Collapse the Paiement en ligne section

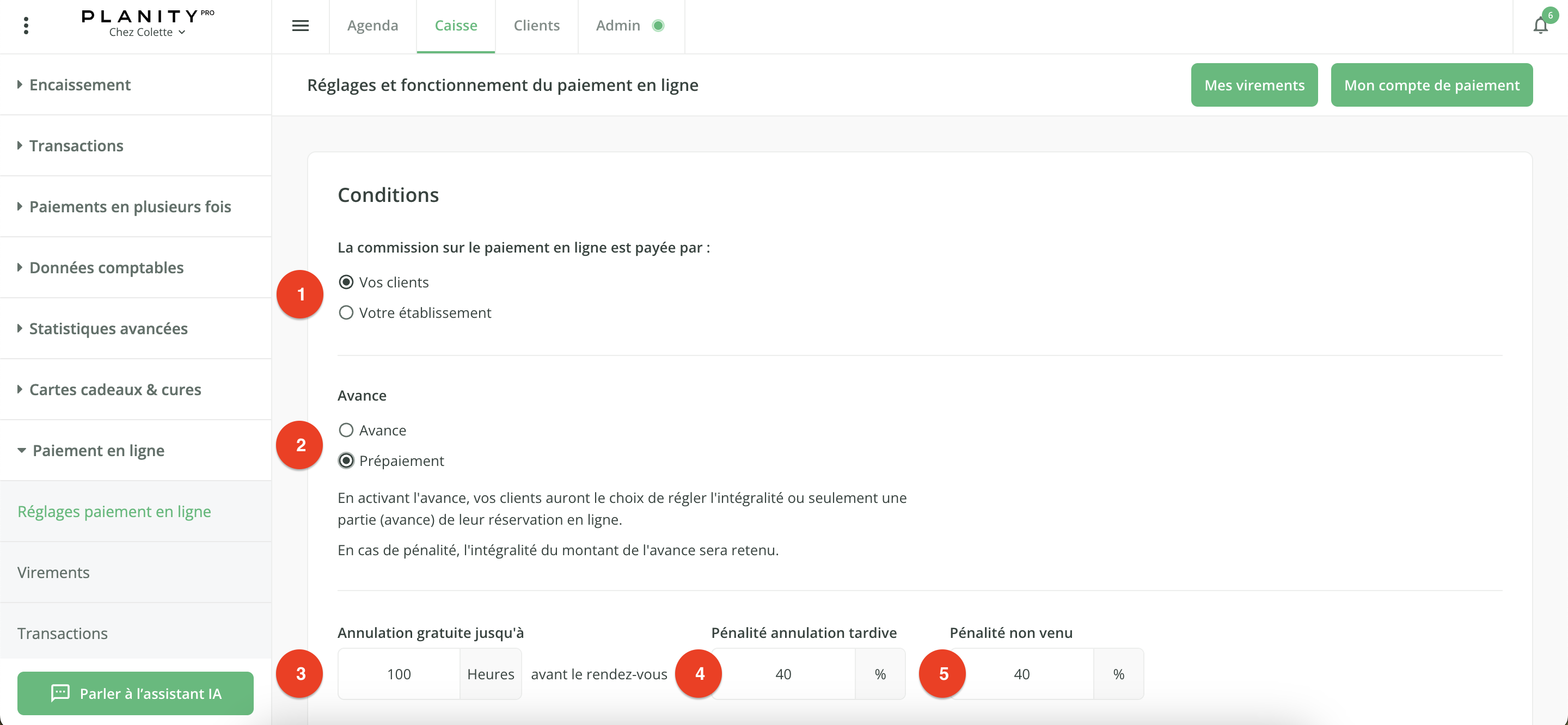pos(98,451)
